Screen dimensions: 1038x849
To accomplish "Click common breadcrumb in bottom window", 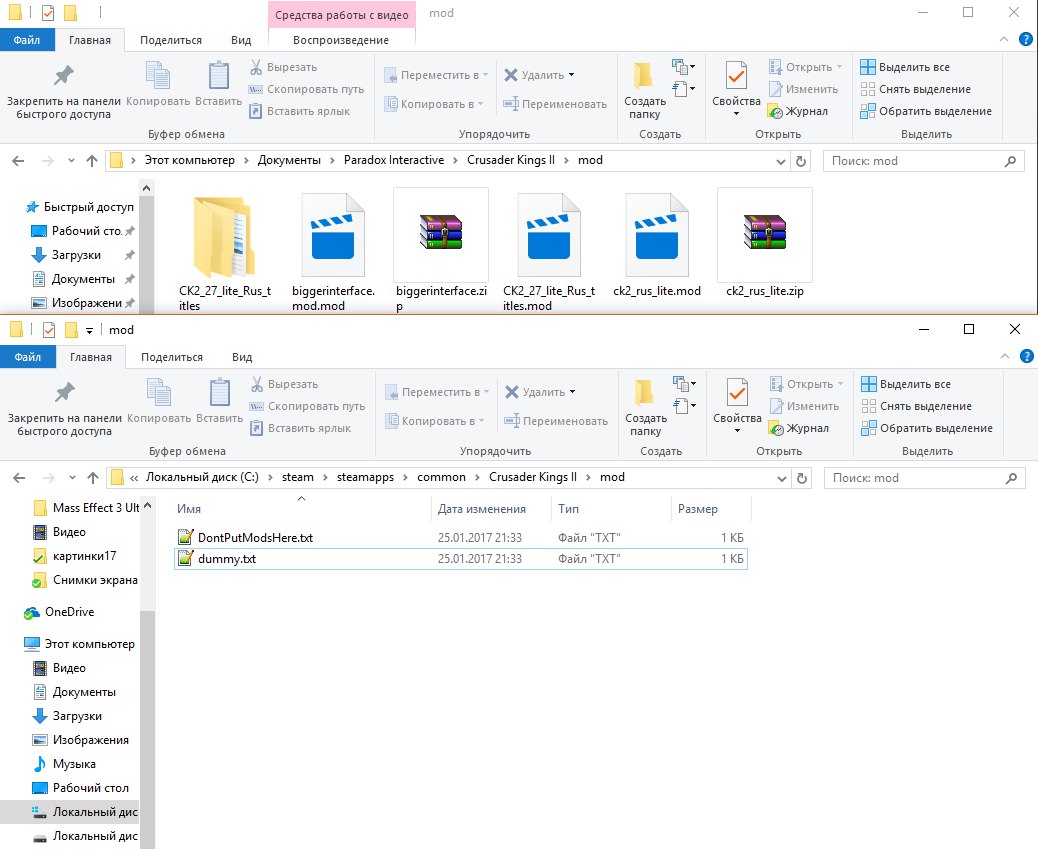I will coord(442,477).
